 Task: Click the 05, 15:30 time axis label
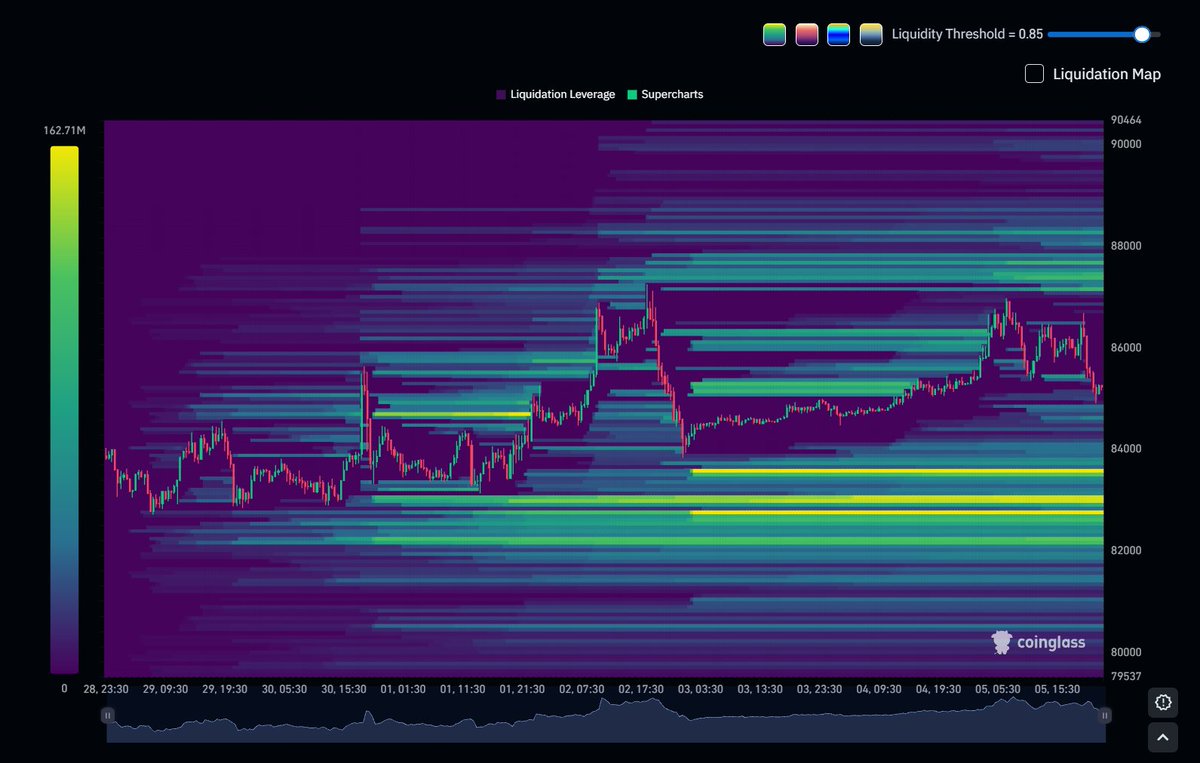tap(1058, 689)
